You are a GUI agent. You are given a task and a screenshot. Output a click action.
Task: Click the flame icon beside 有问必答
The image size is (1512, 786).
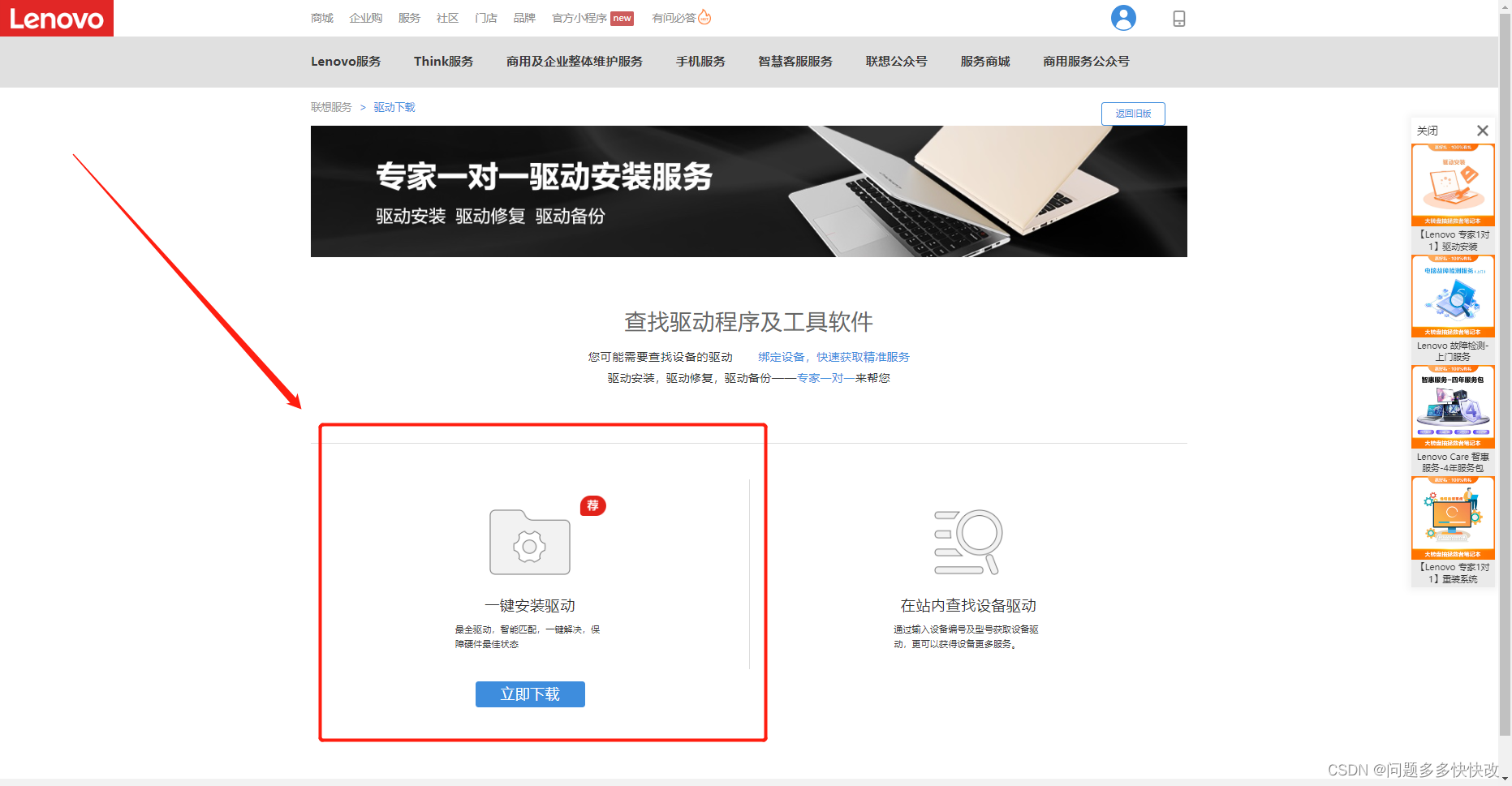tap(704, 17)
